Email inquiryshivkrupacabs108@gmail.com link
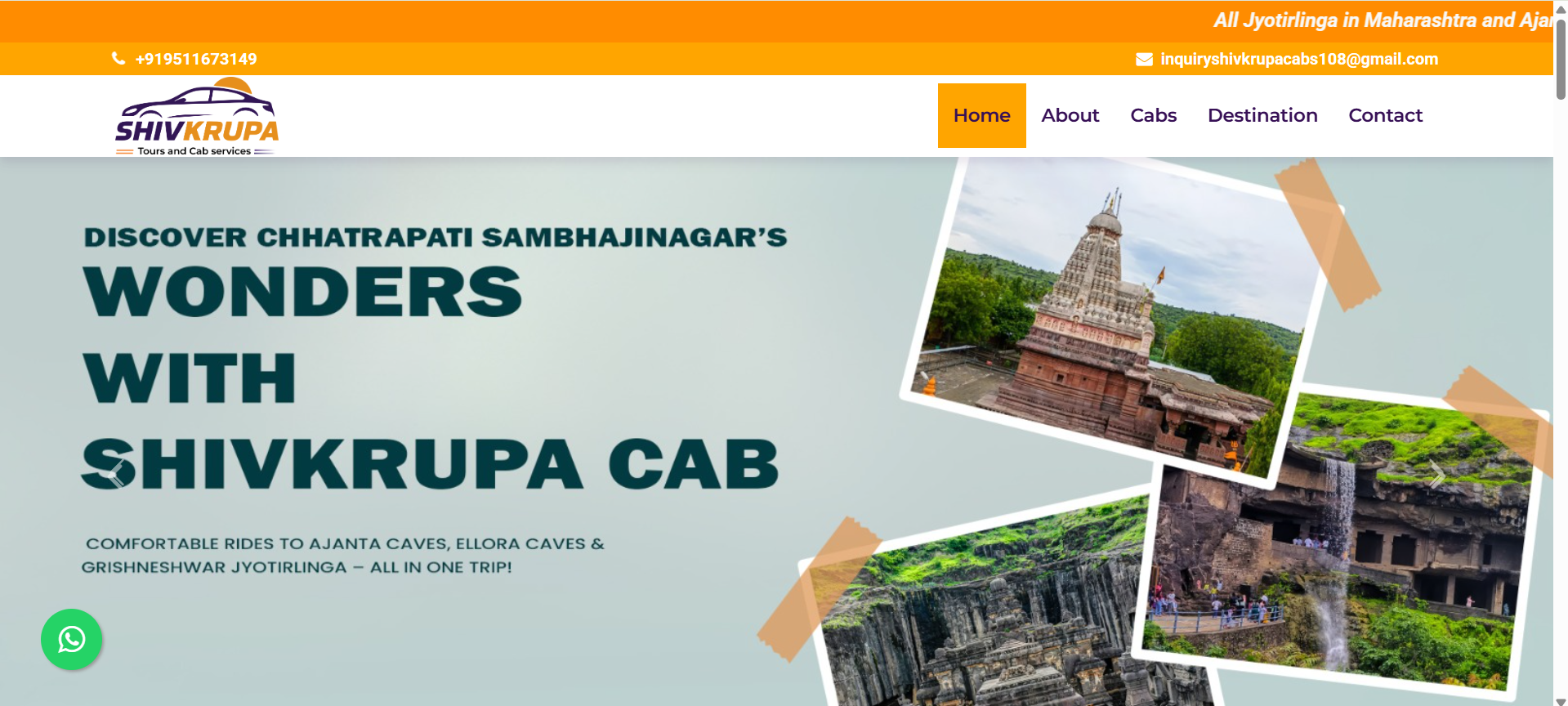 click(x=1299, y=59)
